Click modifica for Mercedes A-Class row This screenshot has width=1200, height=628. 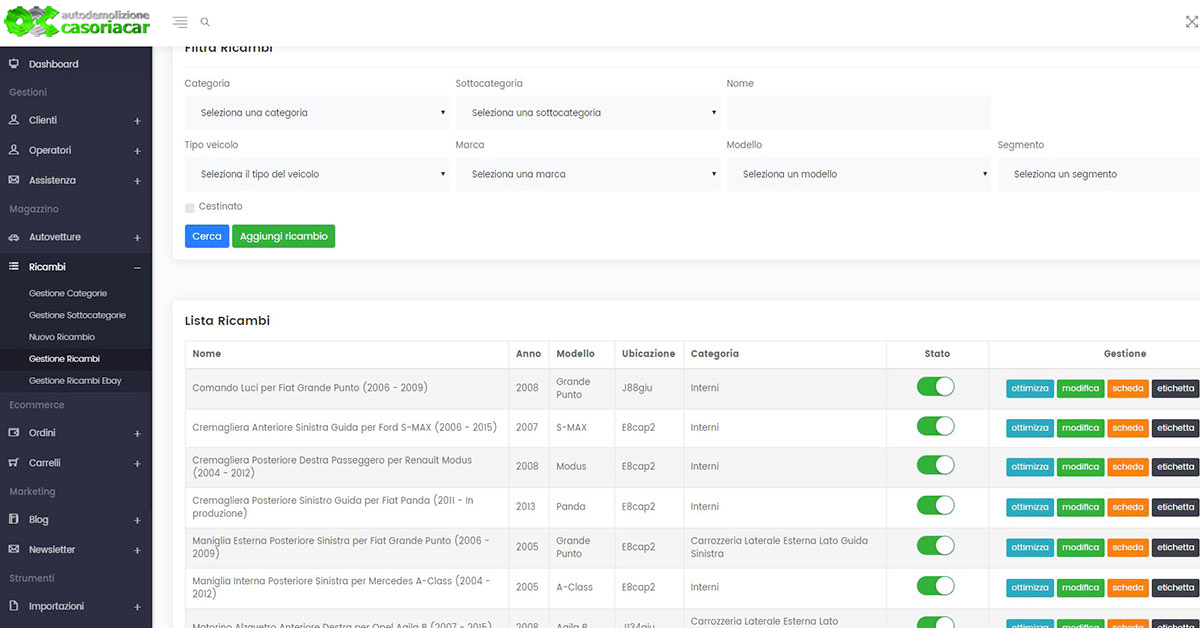[x=1080, y=587]
